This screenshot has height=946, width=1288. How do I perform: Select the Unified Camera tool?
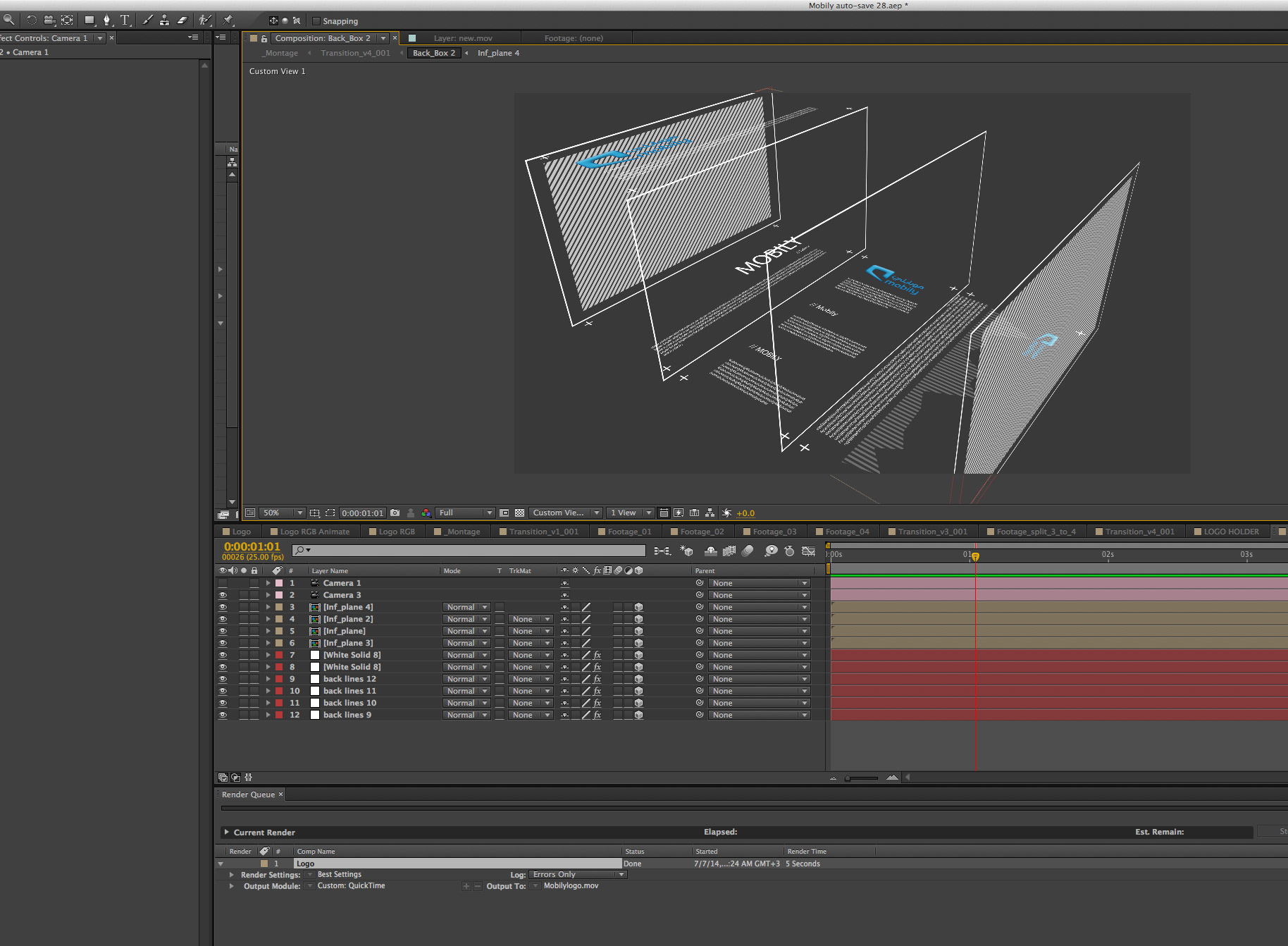49,20
